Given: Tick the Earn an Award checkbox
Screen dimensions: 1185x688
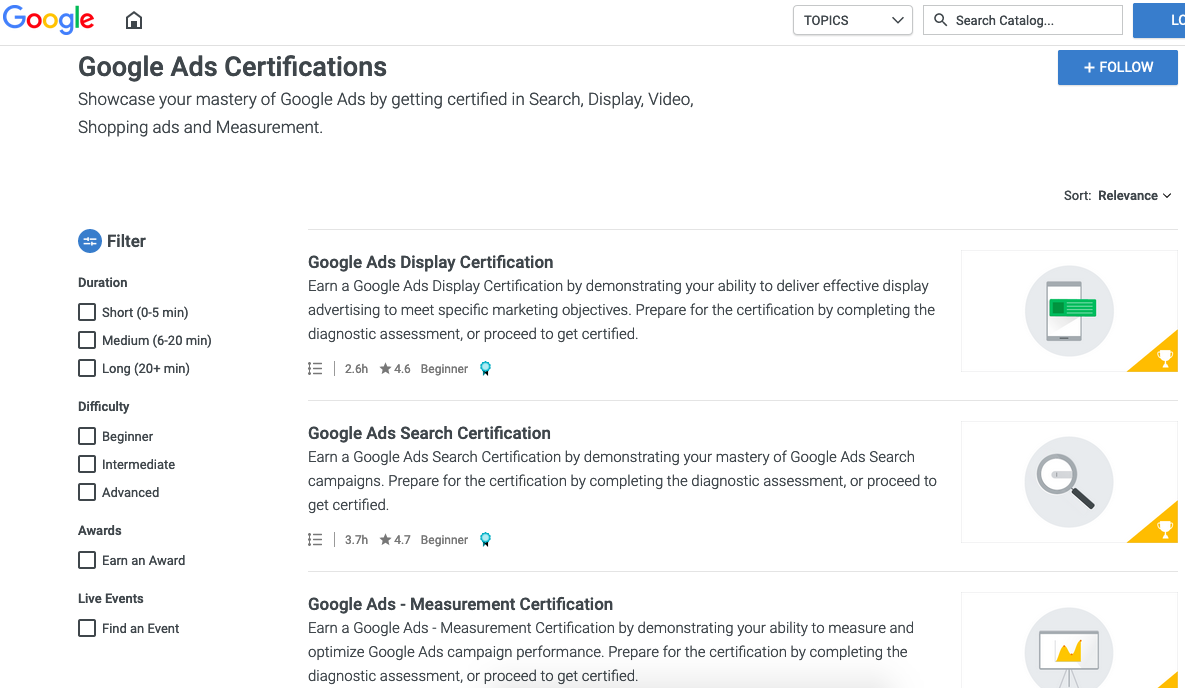Looking at the screenshot, I should pos(87,560).
